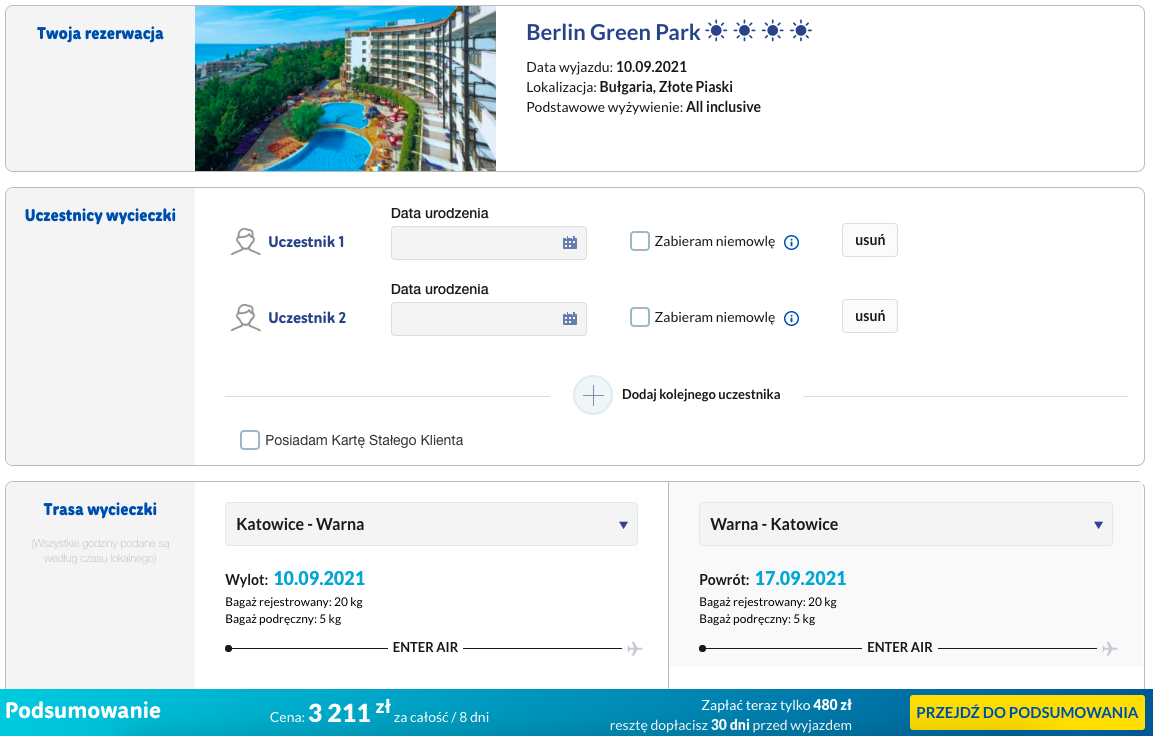Image resolution: width=1153 pixels, height=736 pixels.
Task: Click info icon next to Uczestnik 2 infant option
Action: (791, 318)
